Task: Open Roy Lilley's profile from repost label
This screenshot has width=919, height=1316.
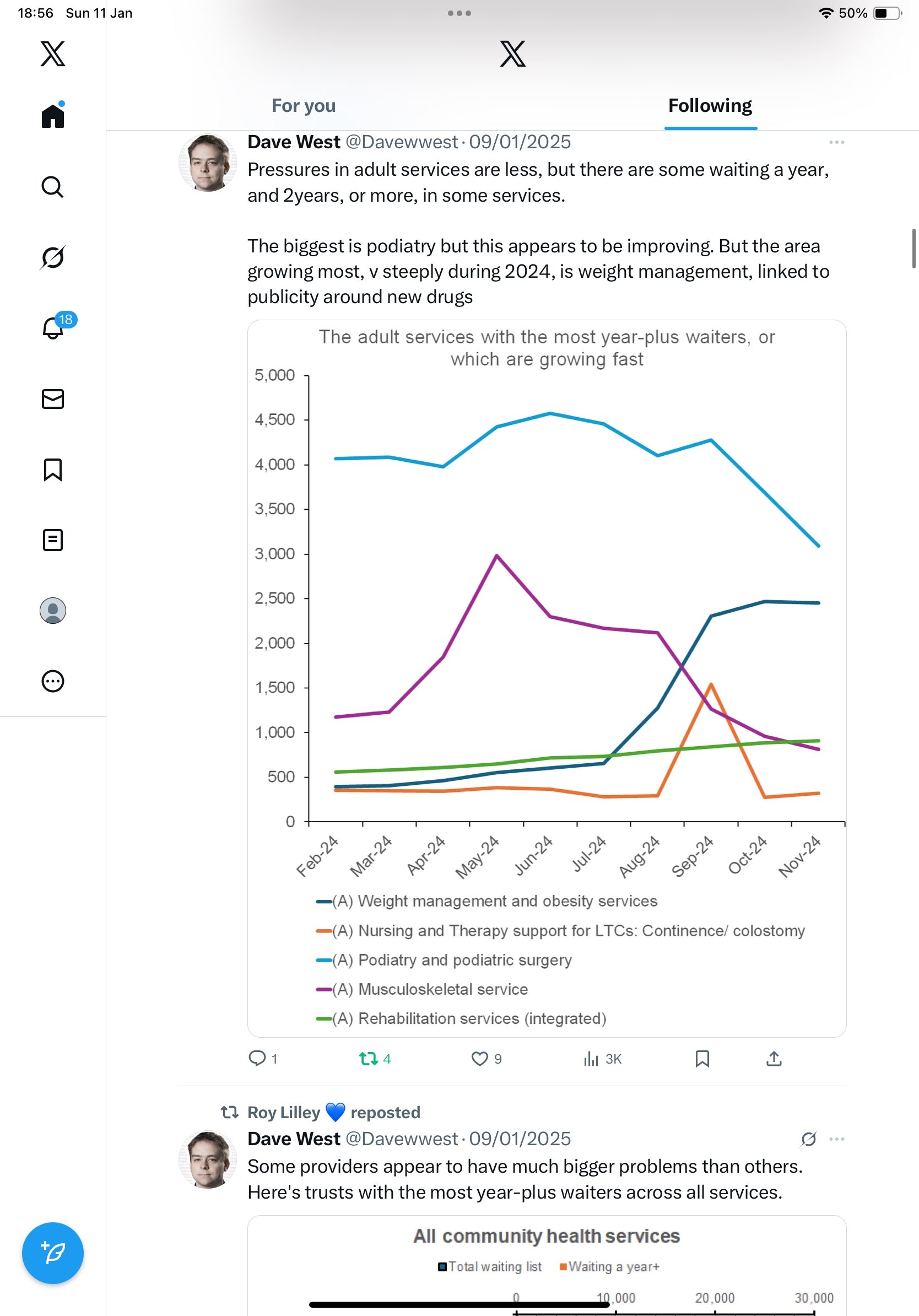Action: coord(284,1113)
